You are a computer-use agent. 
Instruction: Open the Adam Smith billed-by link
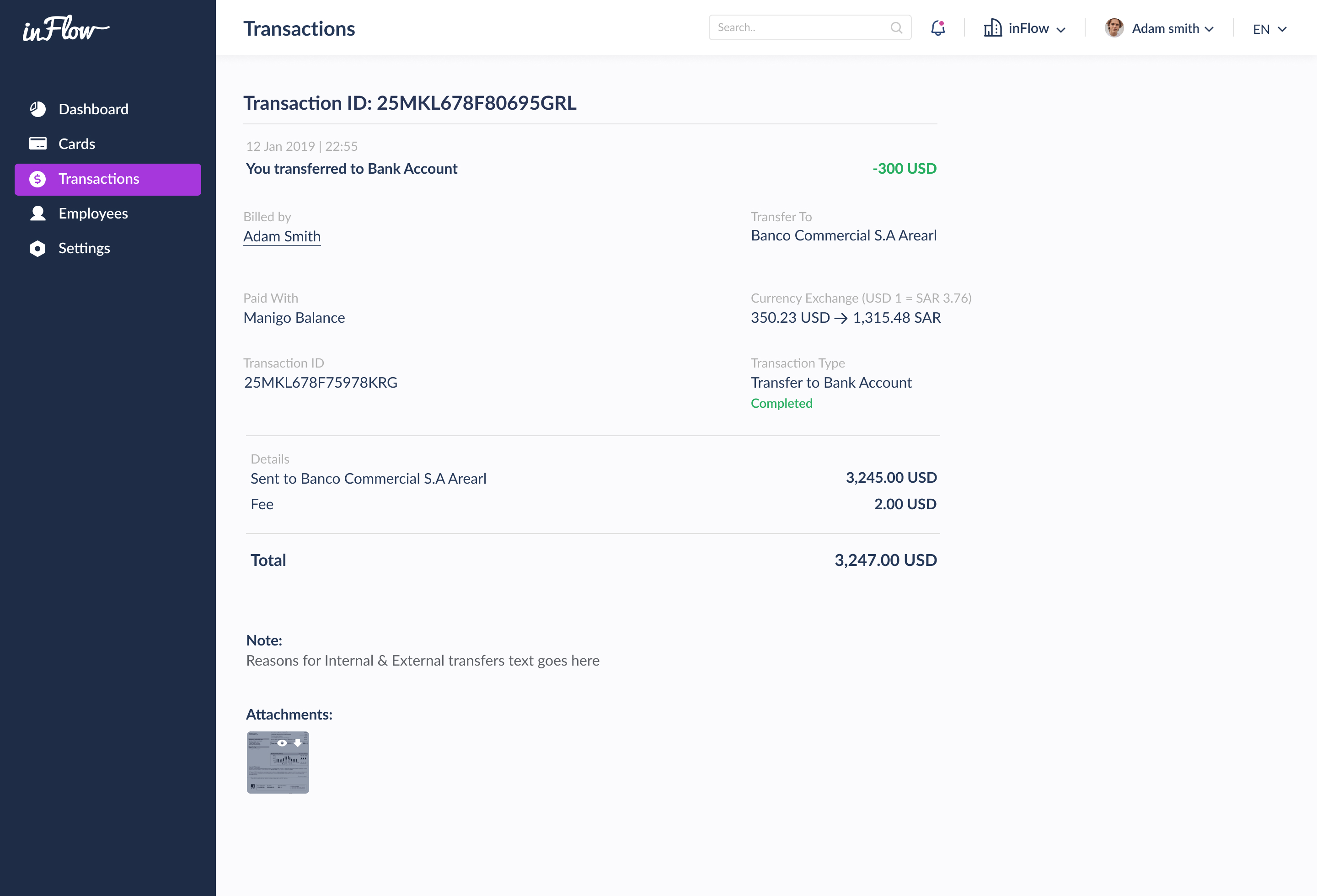tap(282, 236)
